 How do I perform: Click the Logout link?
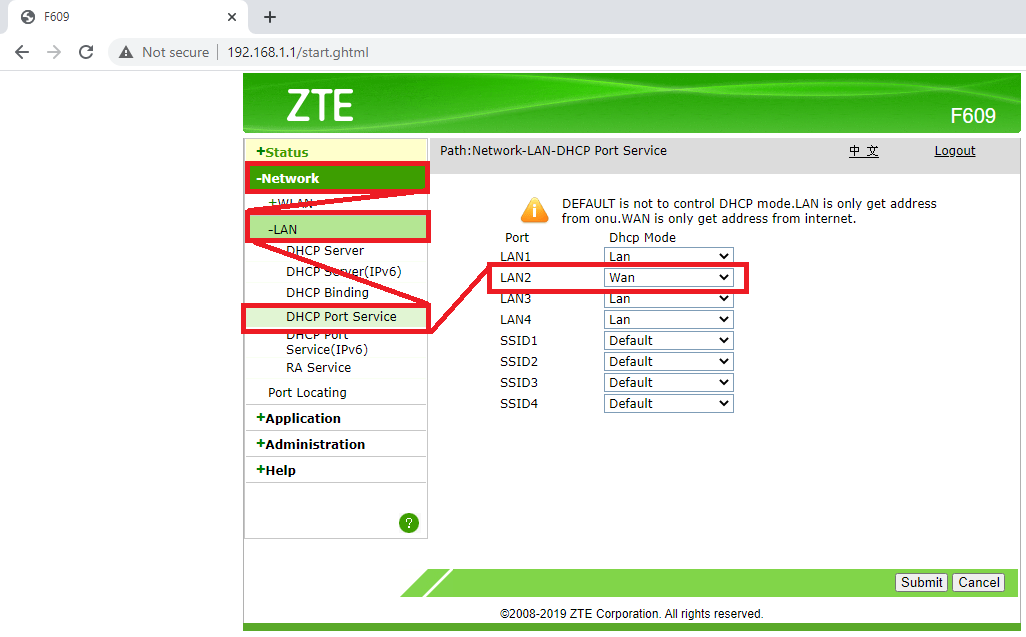click(954, 150)
